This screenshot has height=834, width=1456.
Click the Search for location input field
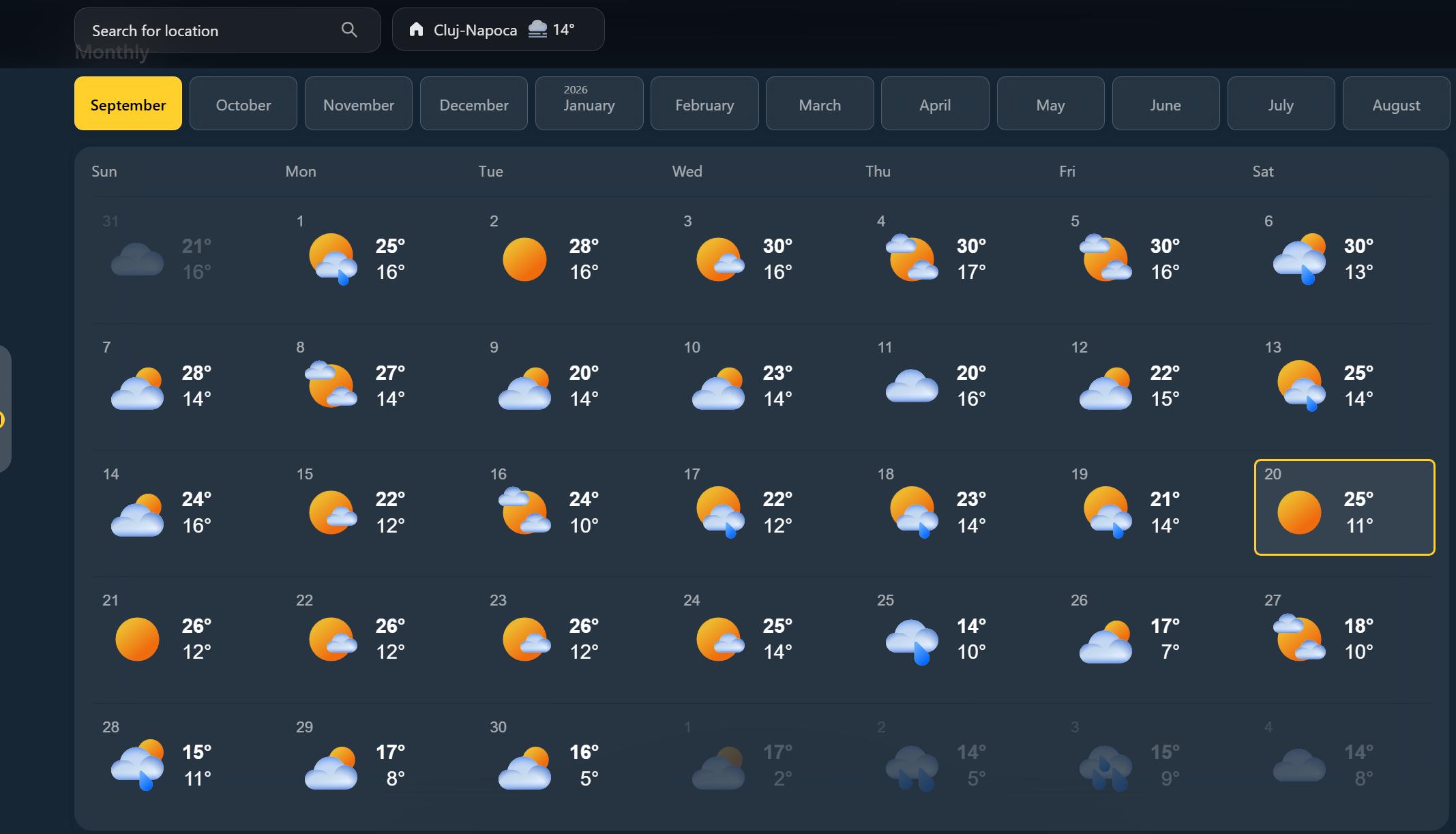[205, 30]
